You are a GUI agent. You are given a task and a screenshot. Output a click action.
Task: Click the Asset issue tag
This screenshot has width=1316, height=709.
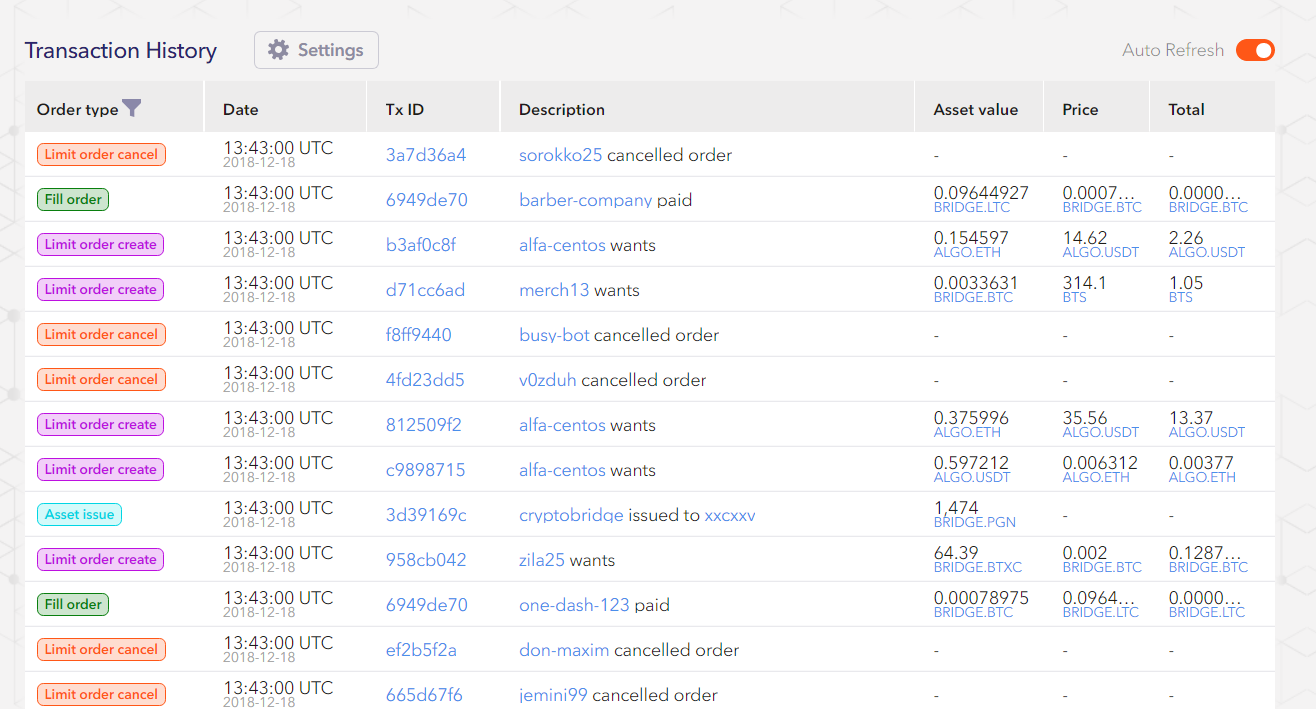(x=80, y=515)
